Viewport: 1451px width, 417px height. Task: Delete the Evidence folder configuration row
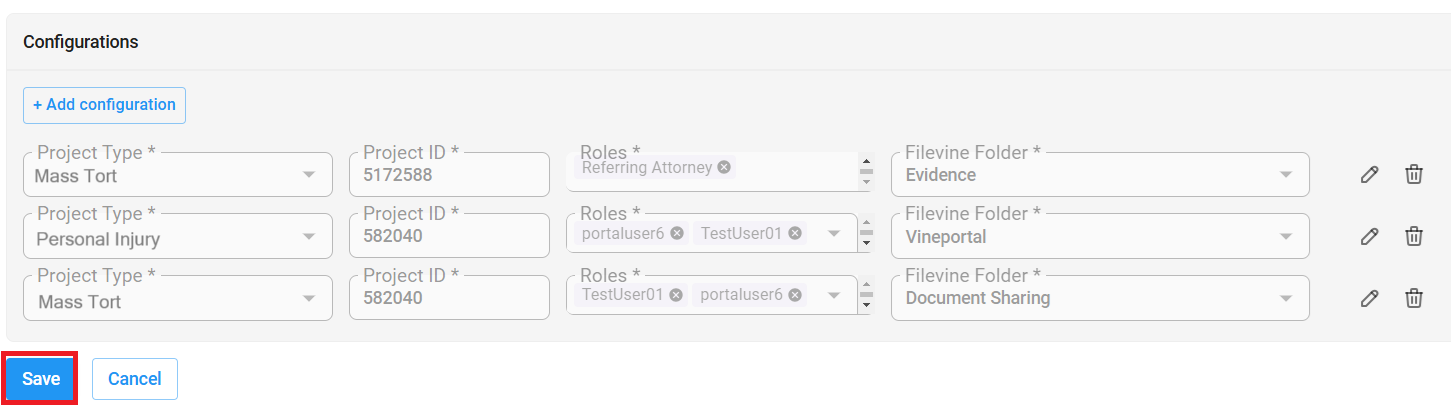click(1414, 175)
